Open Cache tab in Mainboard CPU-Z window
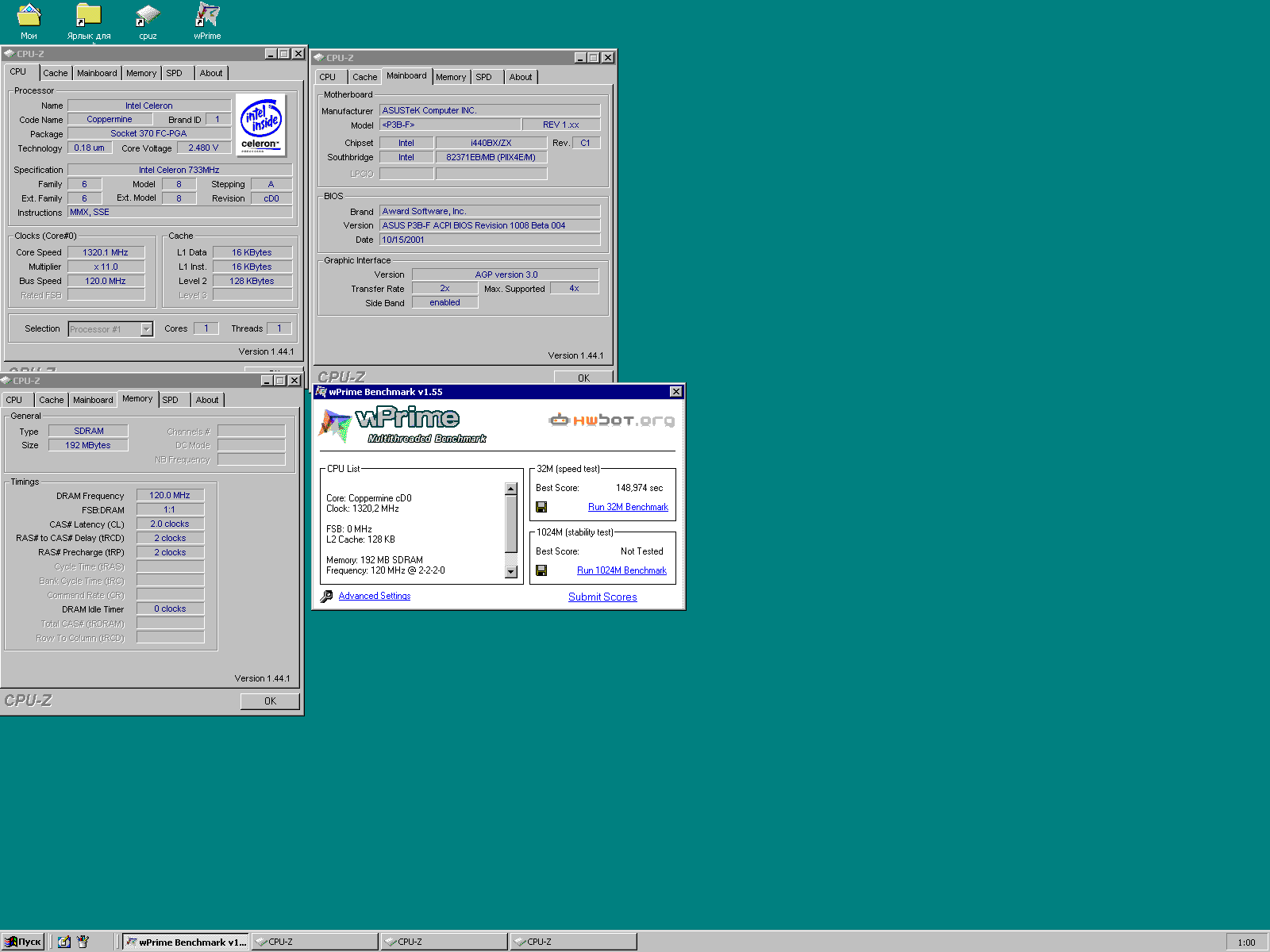Image resolution: width=1270 pixels, height=952 pixels. coord(365,77)
